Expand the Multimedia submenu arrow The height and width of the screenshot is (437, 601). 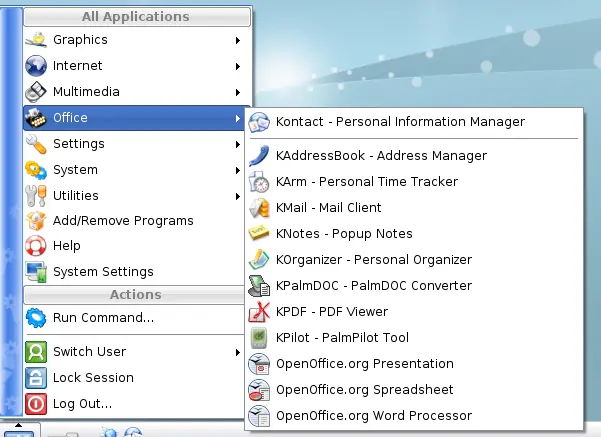(238, 92)
